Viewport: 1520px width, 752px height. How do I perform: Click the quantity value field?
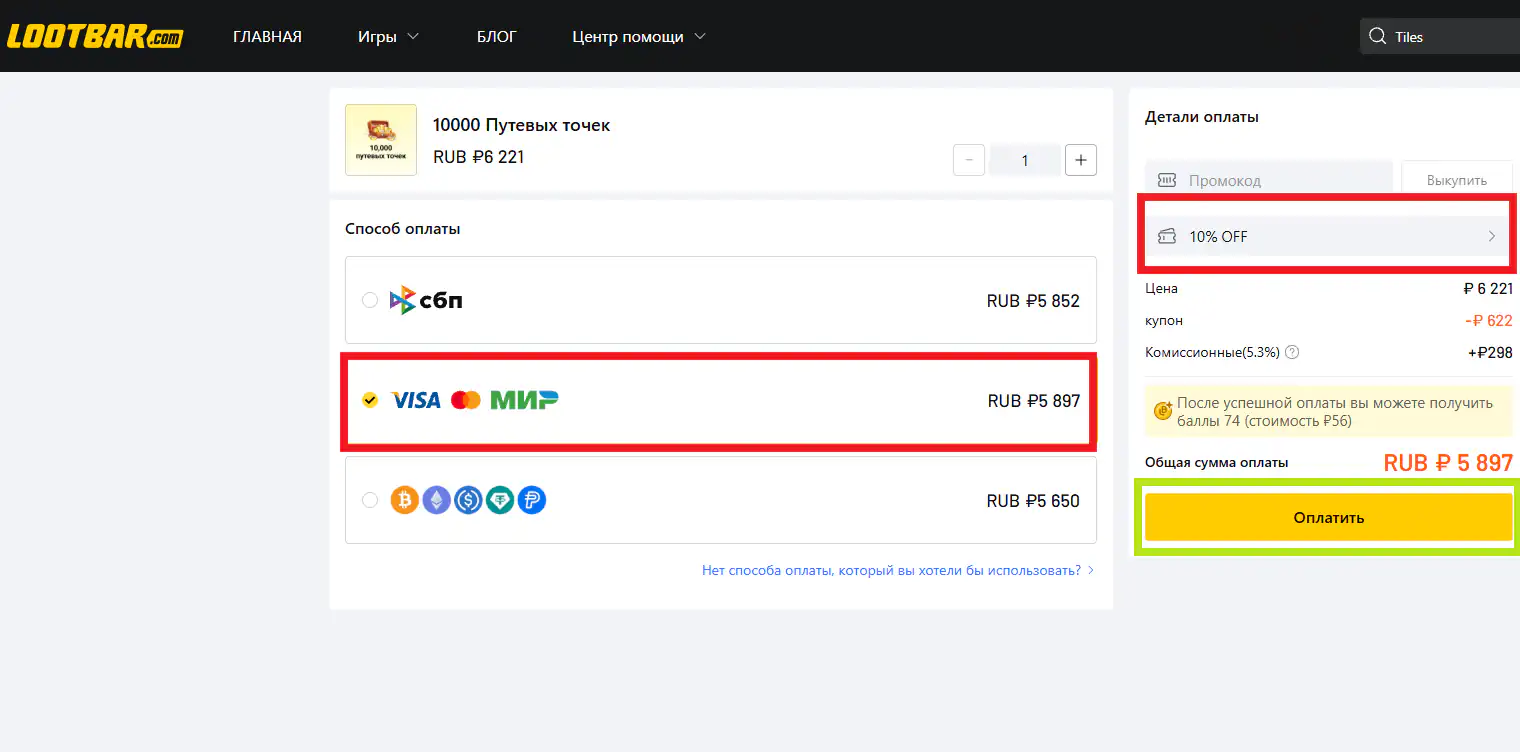(1025, 160)
